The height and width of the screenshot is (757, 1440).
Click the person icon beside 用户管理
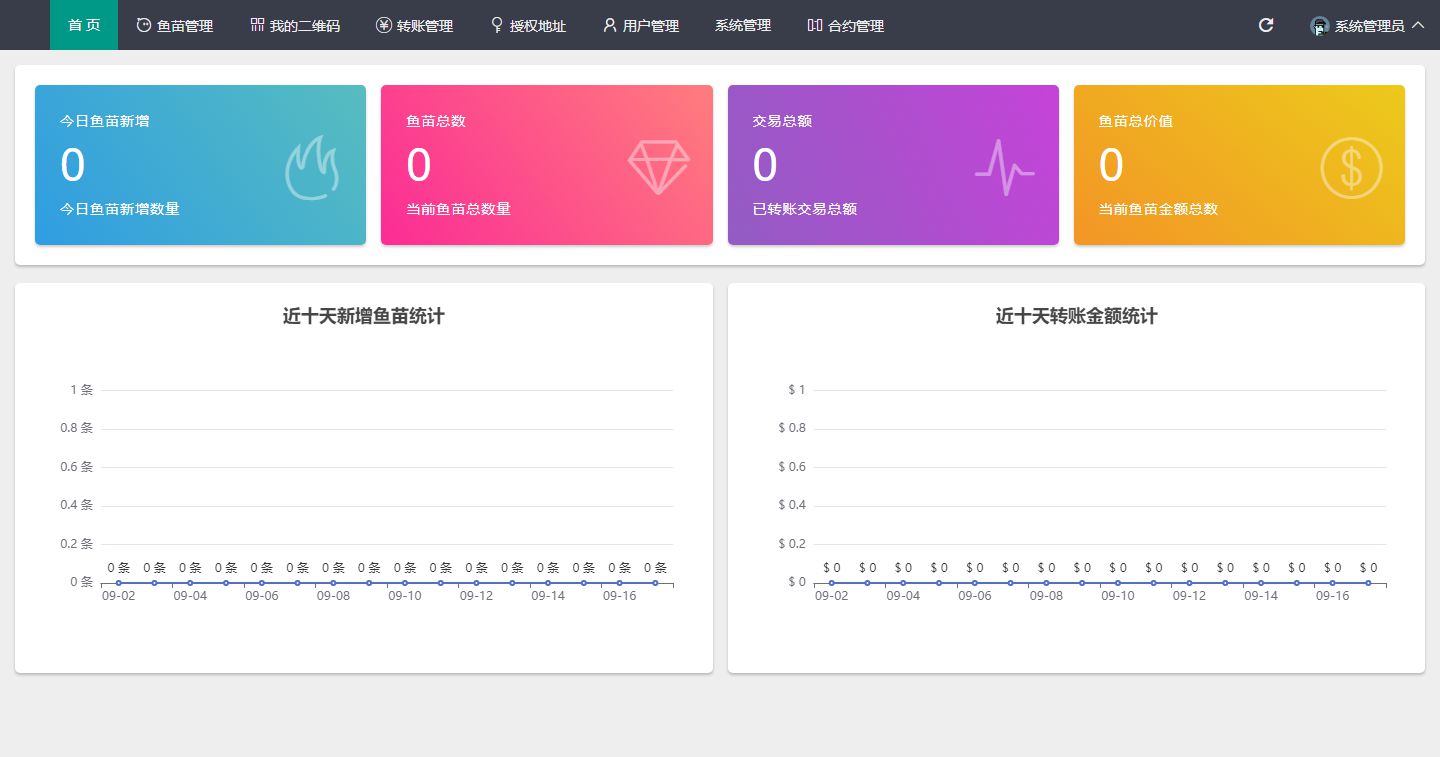tap(609, 25)
